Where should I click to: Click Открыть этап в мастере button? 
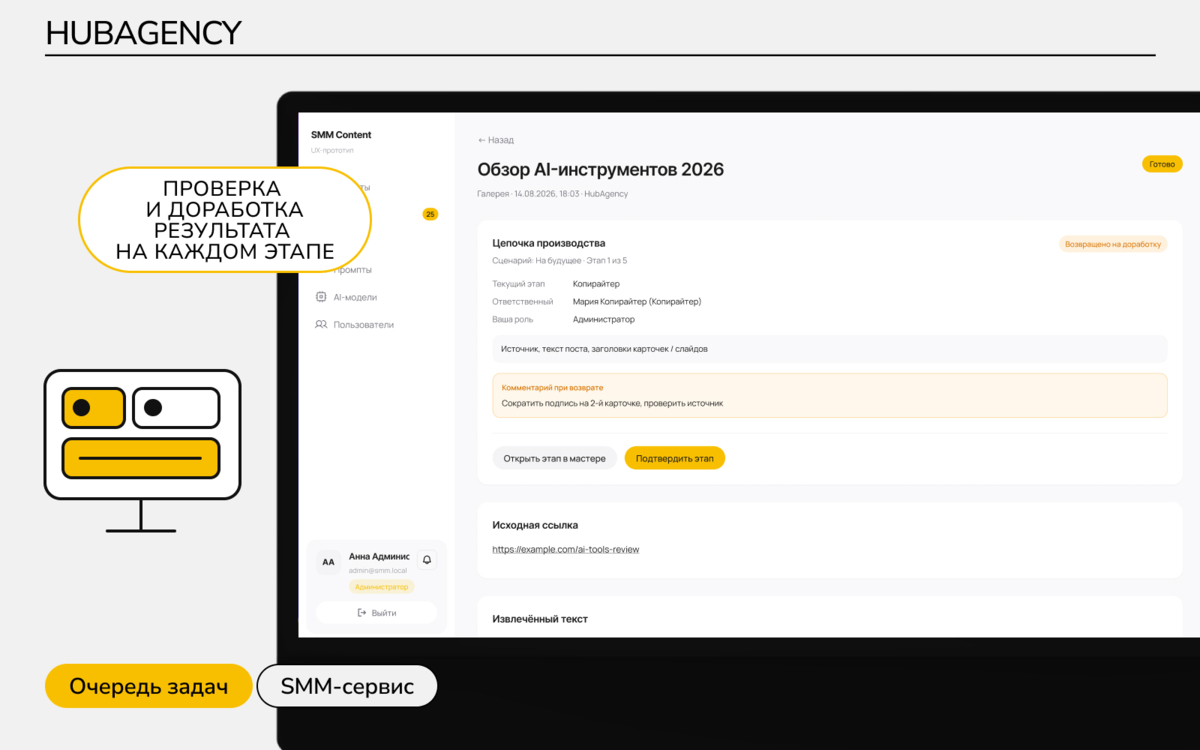coord(554,458)
